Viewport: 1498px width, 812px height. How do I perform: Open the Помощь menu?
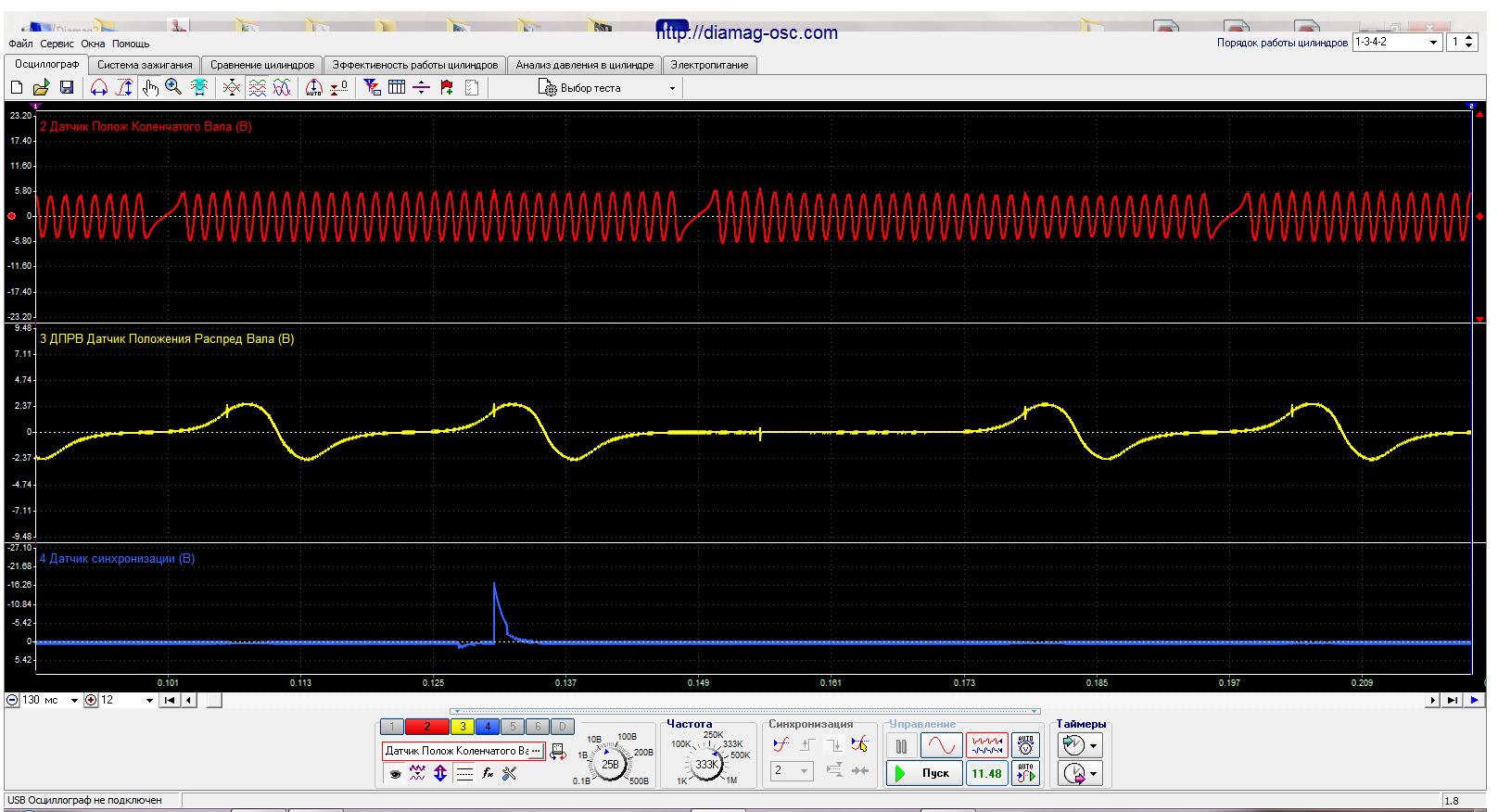coord(131,44)
